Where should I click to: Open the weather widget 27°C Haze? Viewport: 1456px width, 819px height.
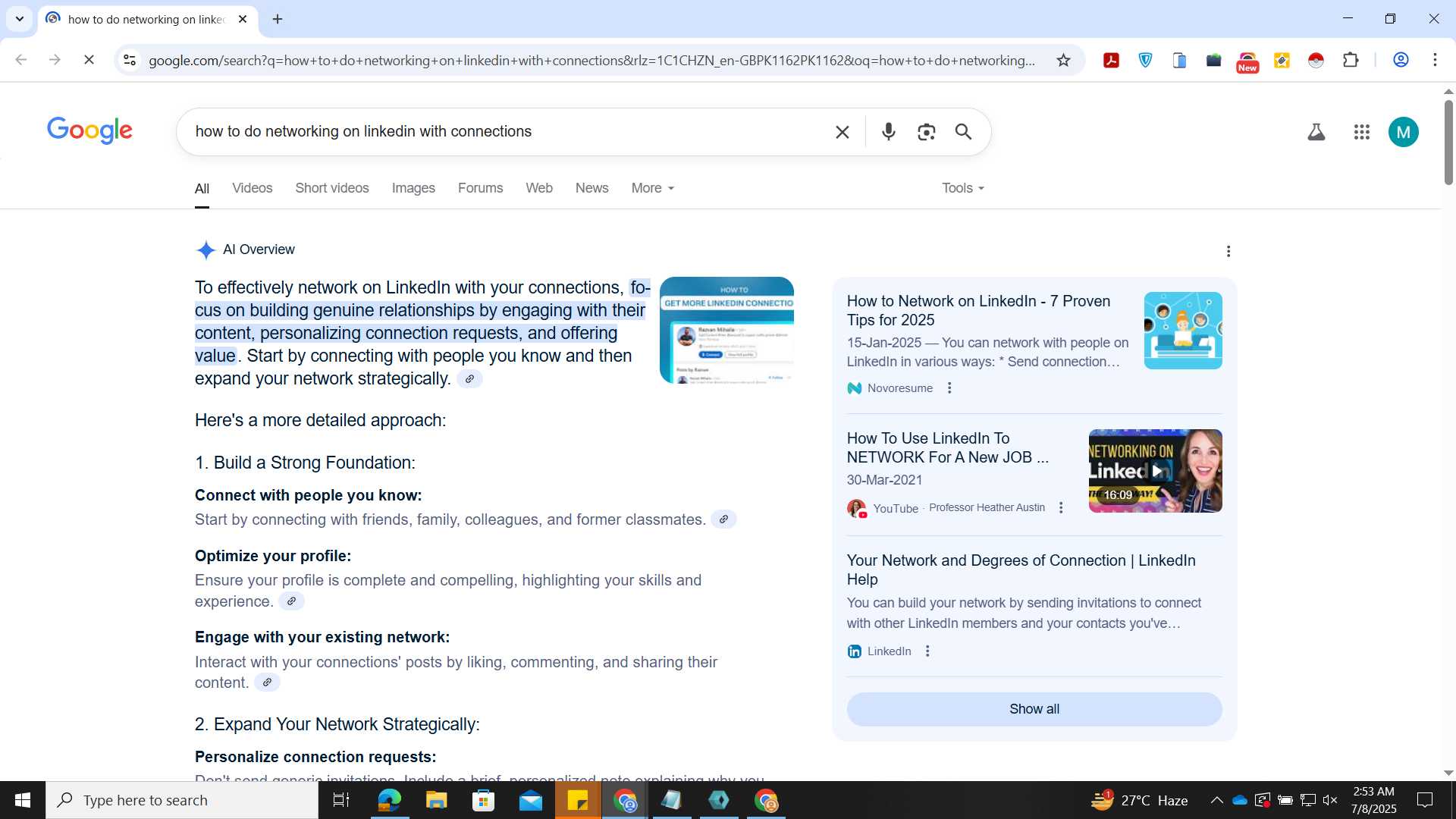tap(1140, 800)
